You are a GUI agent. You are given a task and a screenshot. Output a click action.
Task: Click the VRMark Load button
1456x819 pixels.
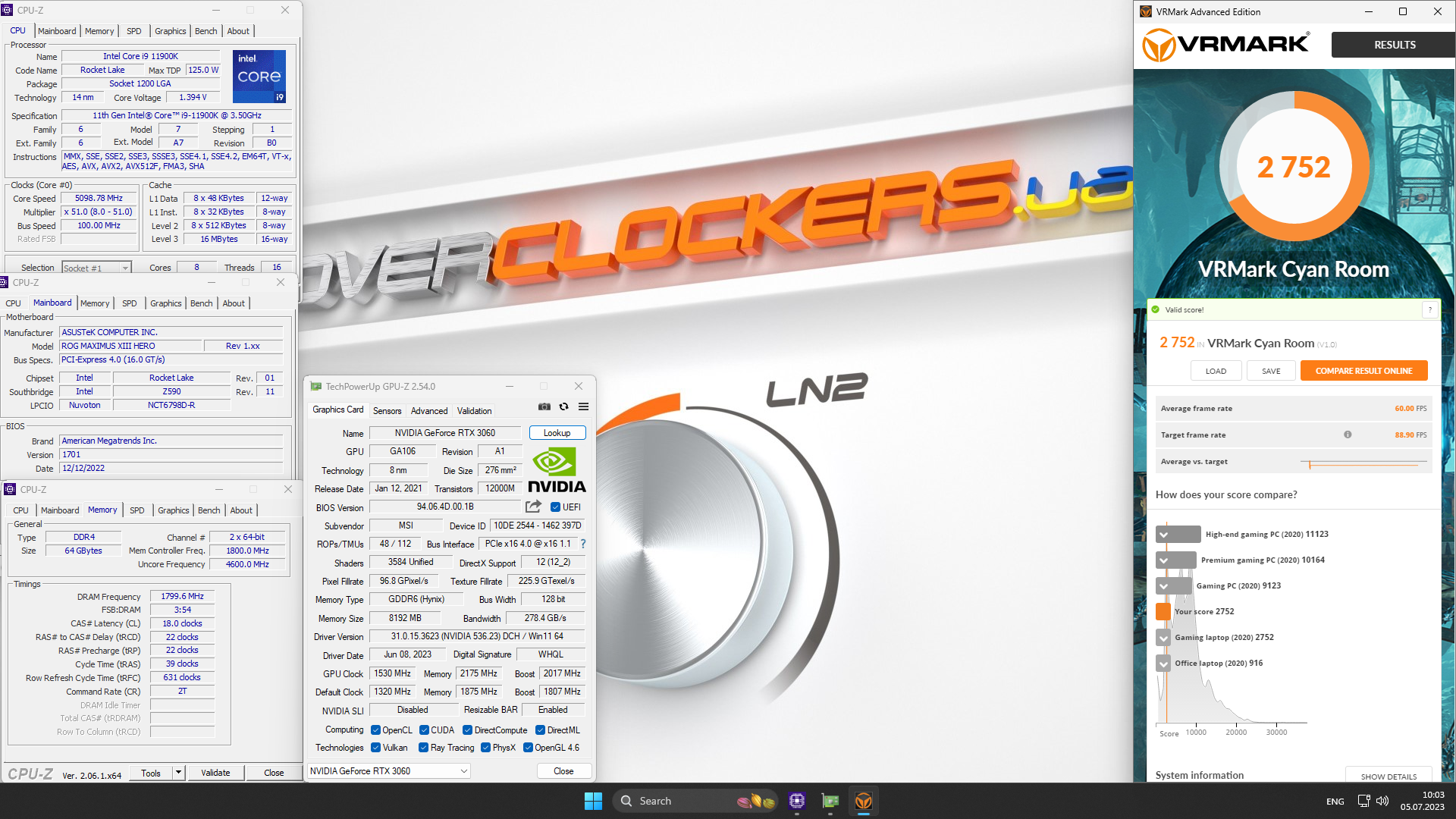tap(1216, 371)
